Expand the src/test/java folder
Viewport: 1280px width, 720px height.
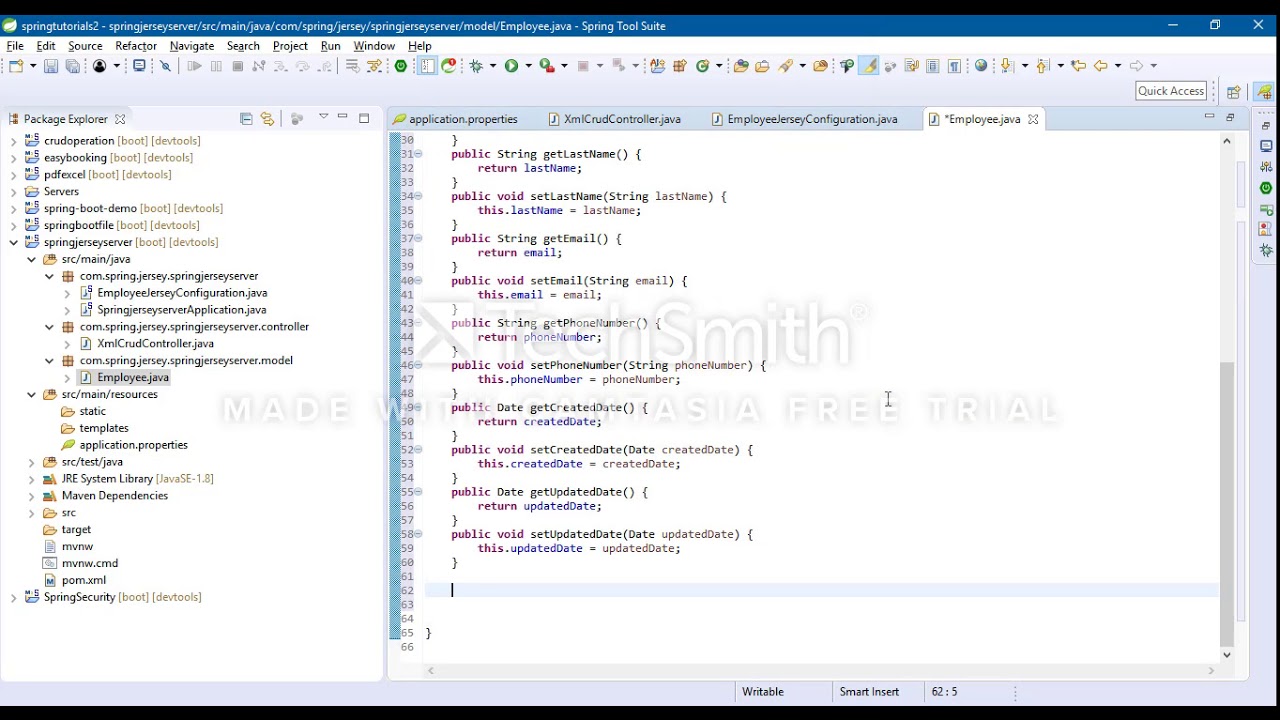[x=31, y=462]
